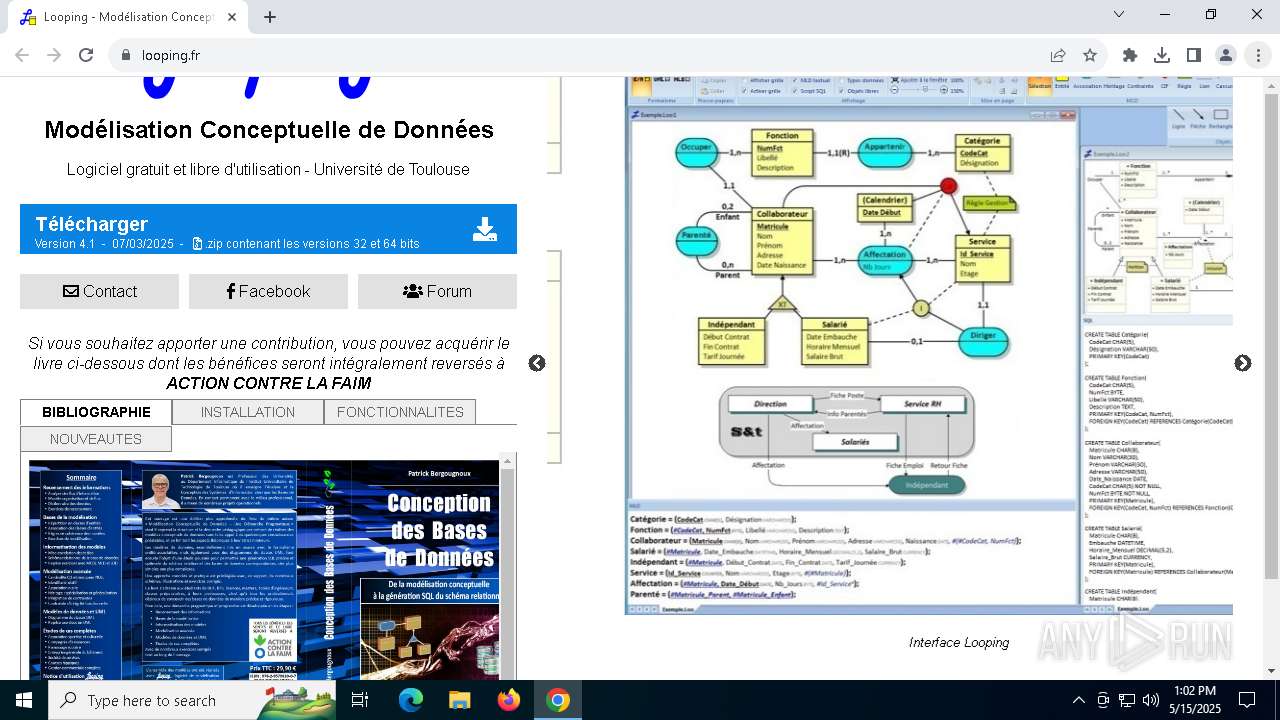The height and width of the screenshot is (720, 1280).
Task: Click the Interface Looping screenshot image
Action: (929, 346)
